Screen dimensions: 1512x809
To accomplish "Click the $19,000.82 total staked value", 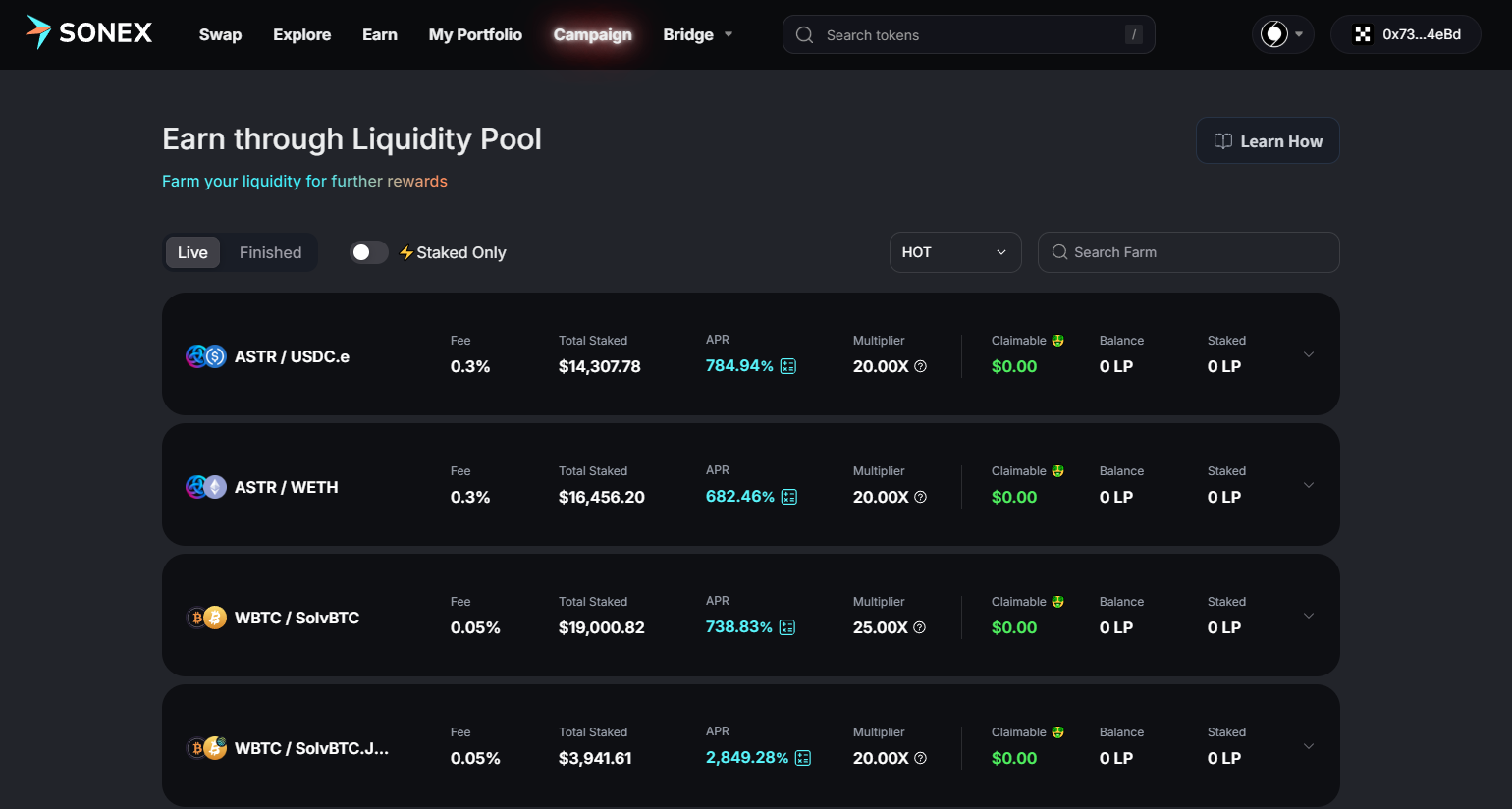I will point(602,627).
